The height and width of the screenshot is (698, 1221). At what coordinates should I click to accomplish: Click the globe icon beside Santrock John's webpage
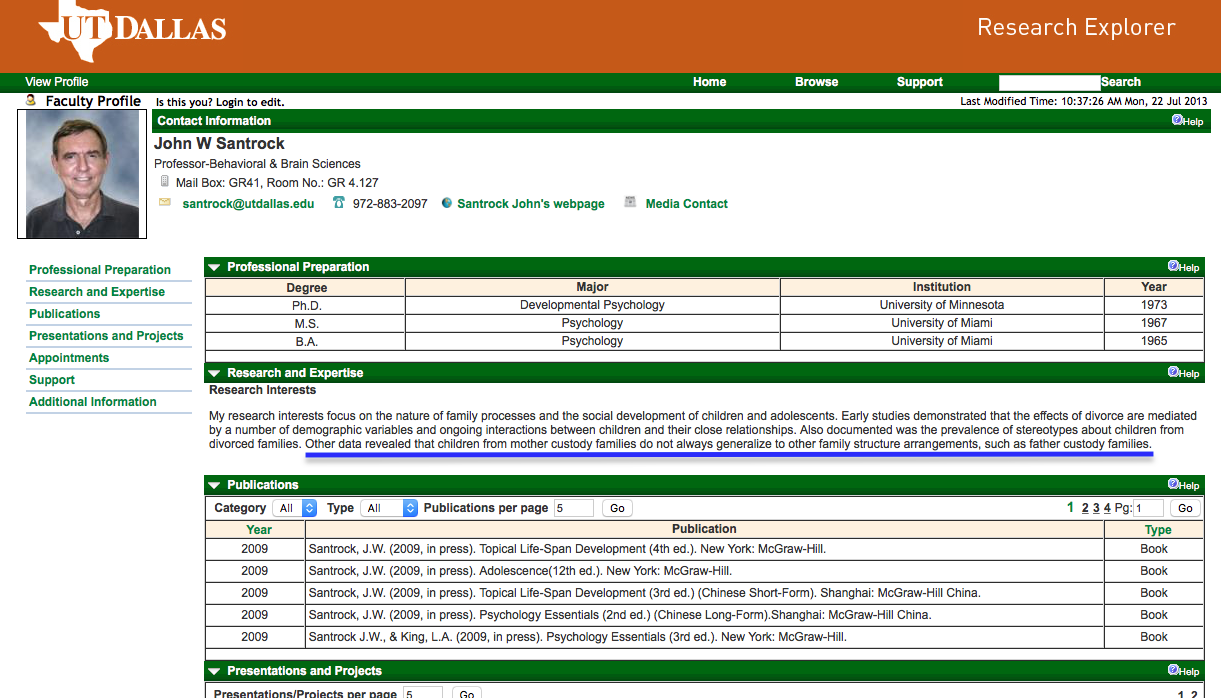point(447,203)
